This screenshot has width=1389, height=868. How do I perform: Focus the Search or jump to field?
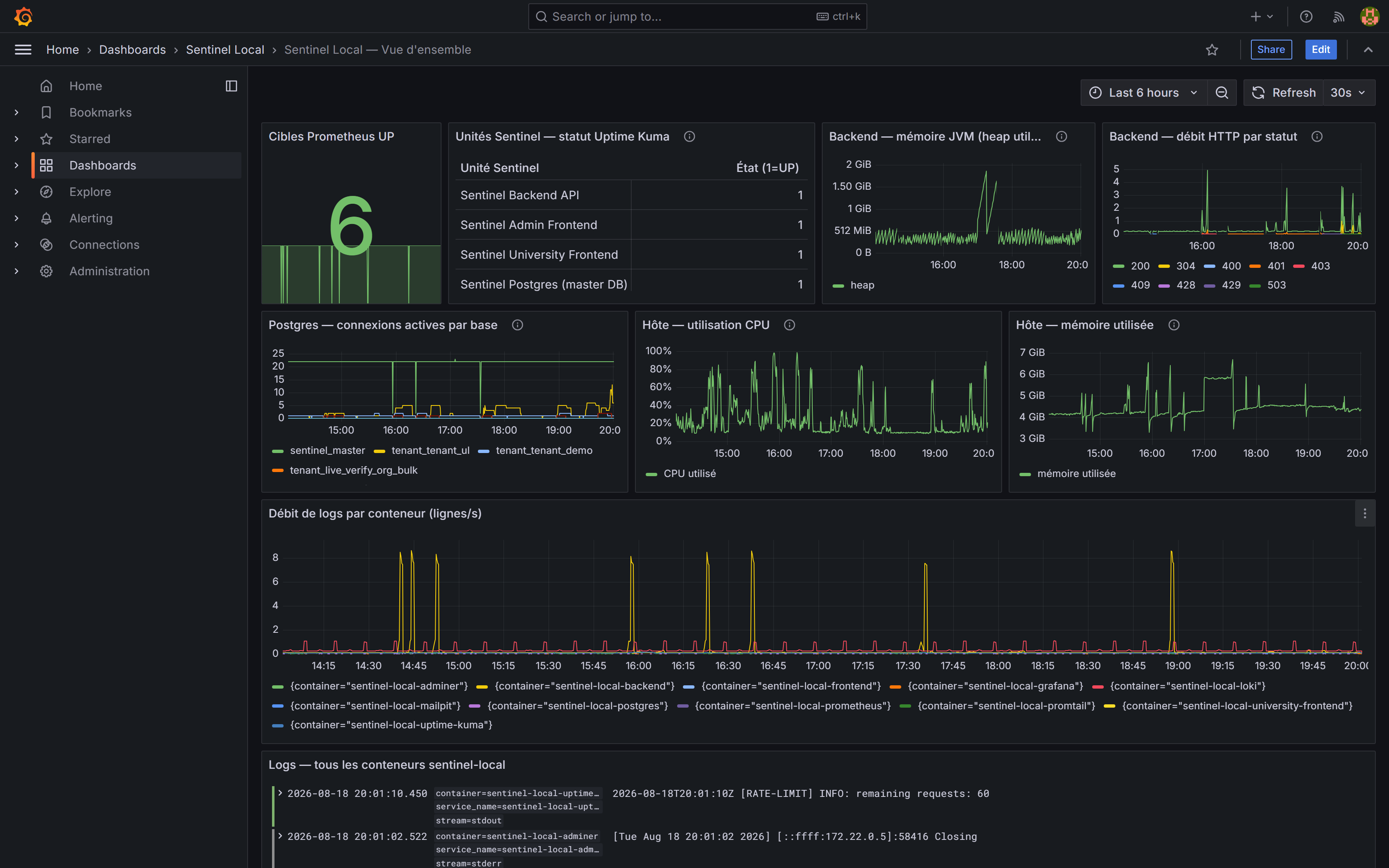click(x=697, y=17)
